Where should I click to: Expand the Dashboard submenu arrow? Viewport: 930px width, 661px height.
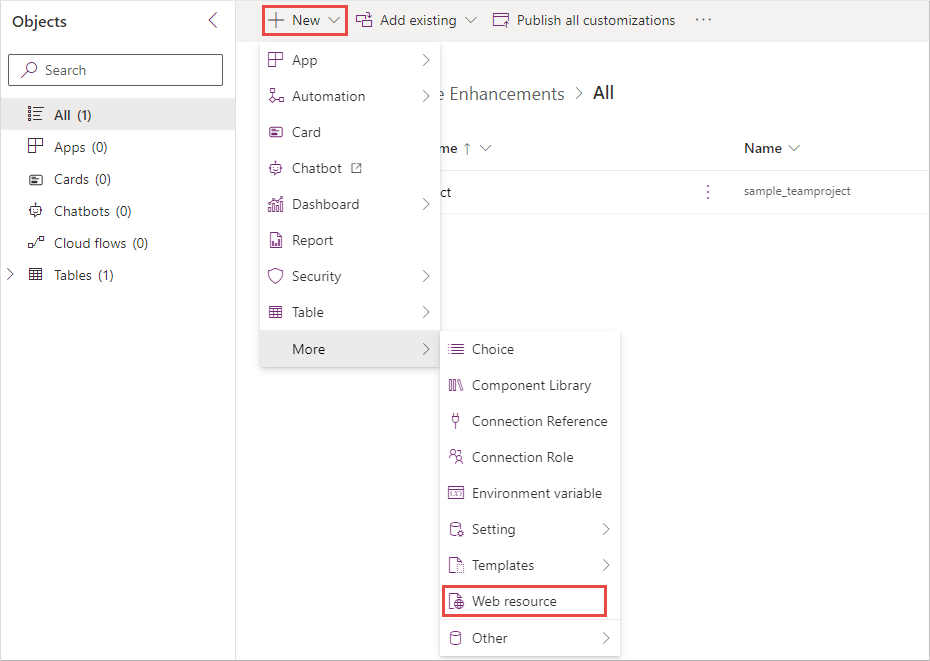click(x=426, y=204)
